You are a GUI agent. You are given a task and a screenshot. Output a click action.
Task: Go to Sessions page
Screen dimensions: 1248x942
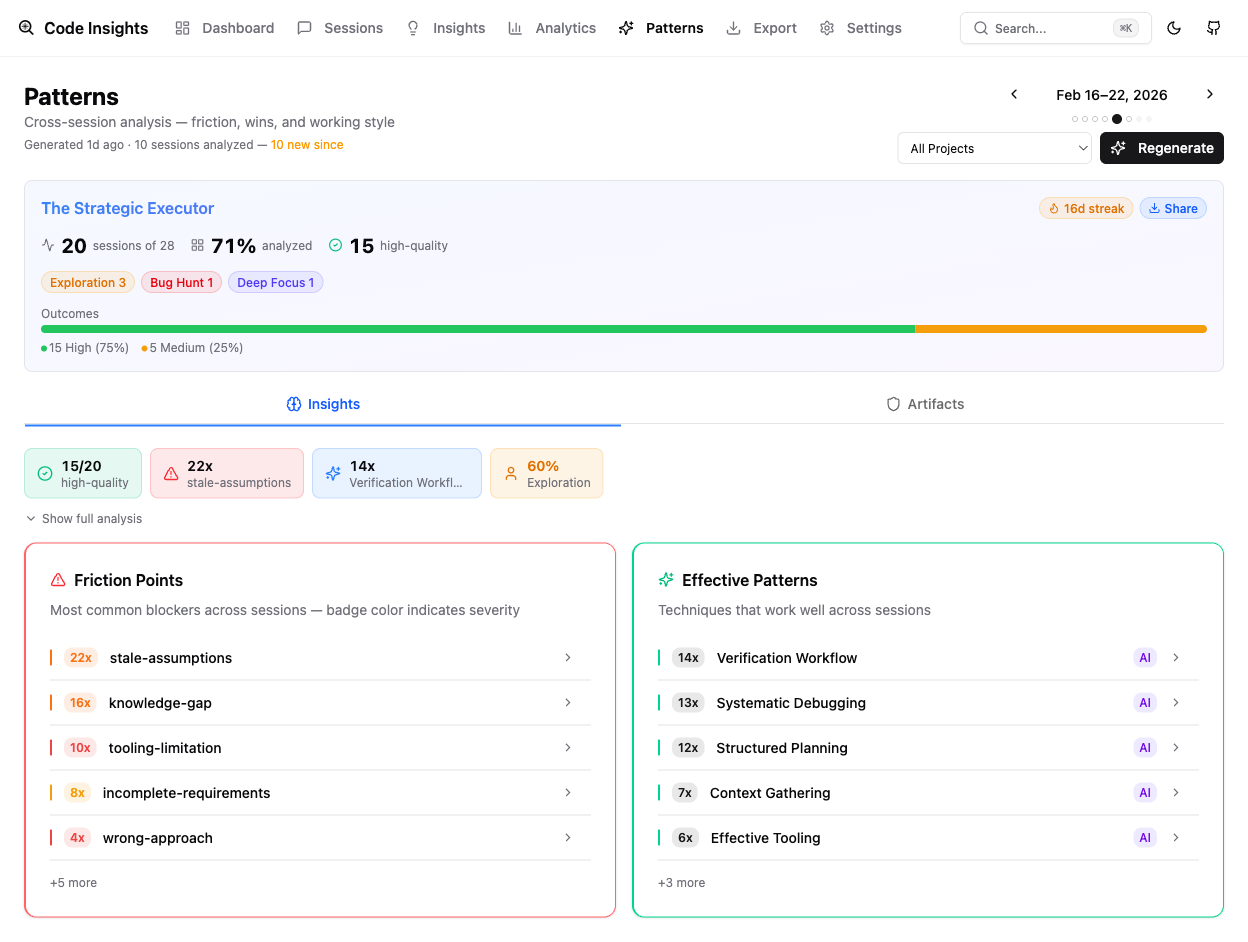340,28
